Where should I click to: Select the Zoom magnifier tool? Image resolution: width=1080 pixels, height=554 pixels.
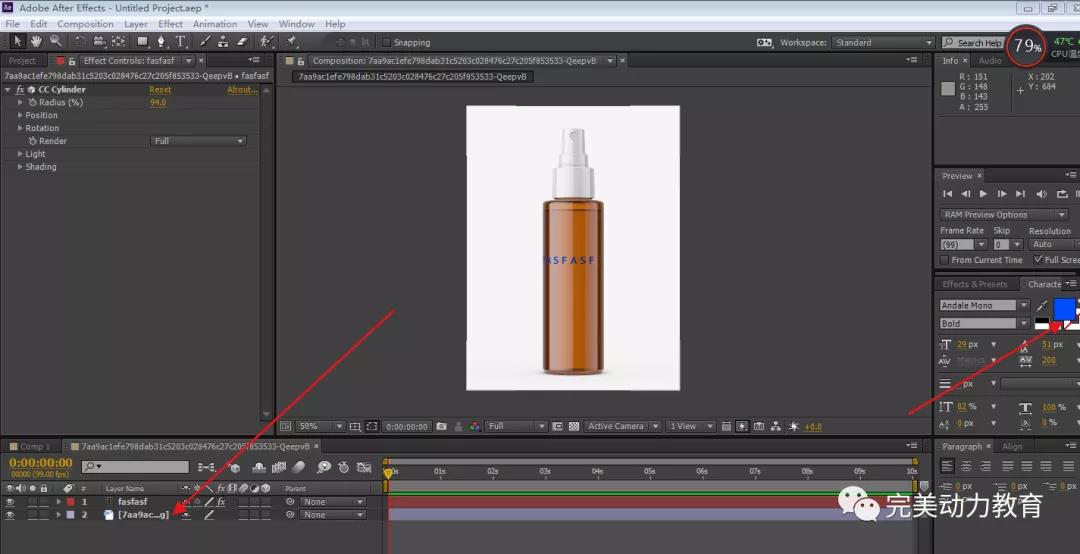click(x=55, y=42)
